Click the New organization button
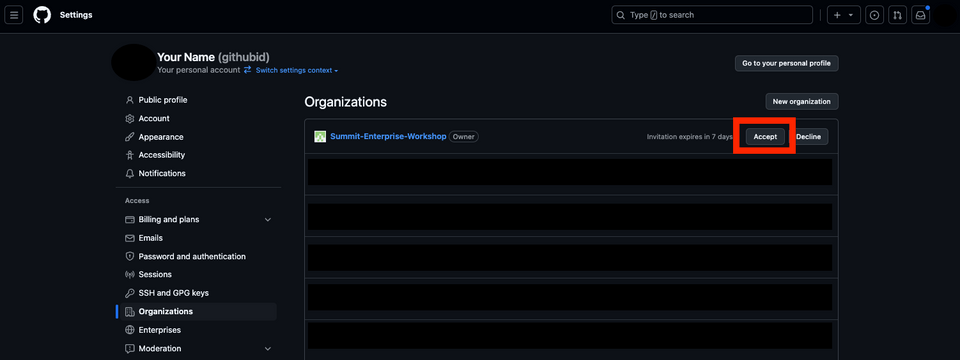The image size is (960, 360). point(801,102)
